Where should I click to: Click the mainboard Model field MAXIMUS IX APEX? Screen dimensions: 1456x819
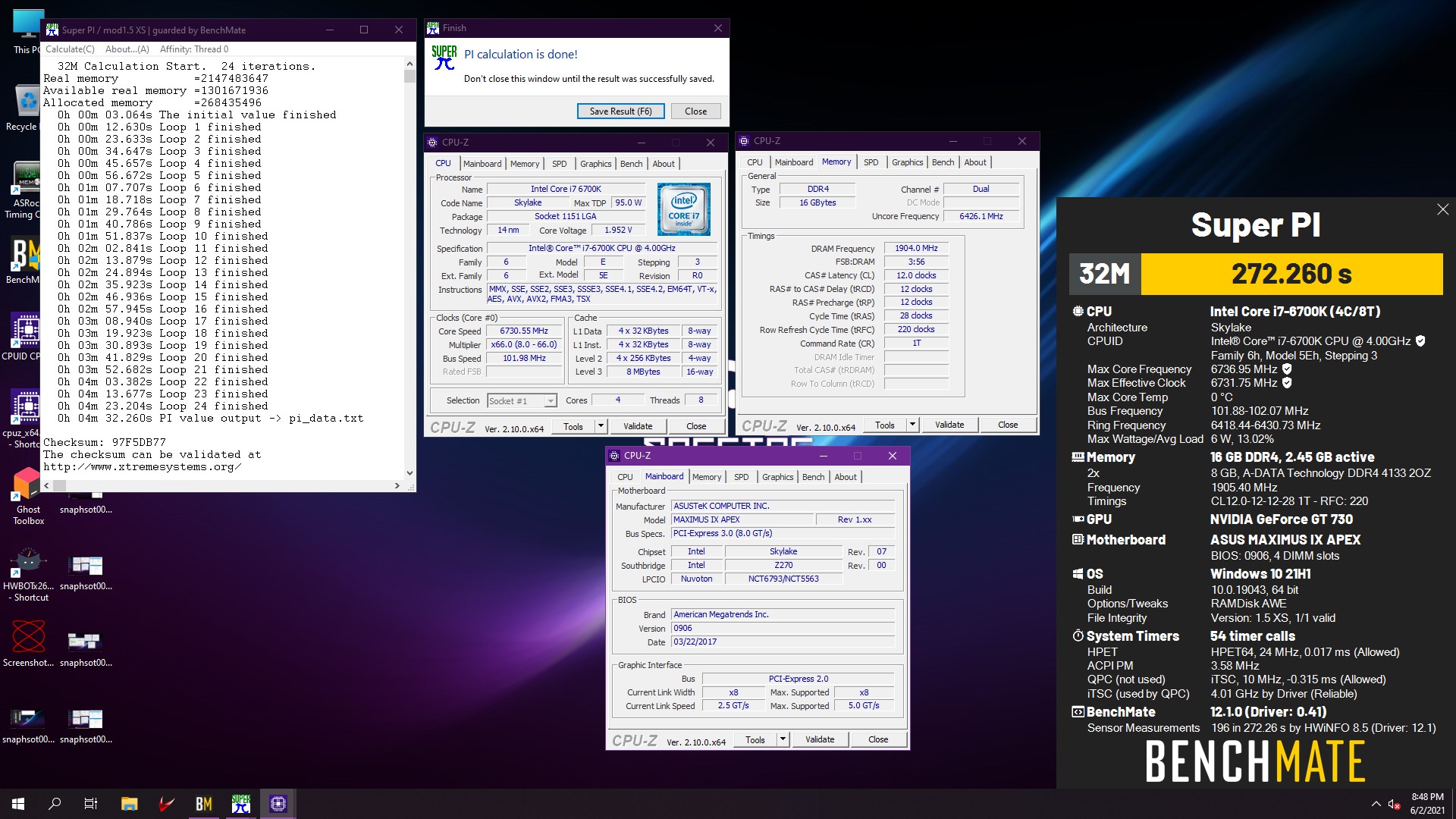point(742,519)
